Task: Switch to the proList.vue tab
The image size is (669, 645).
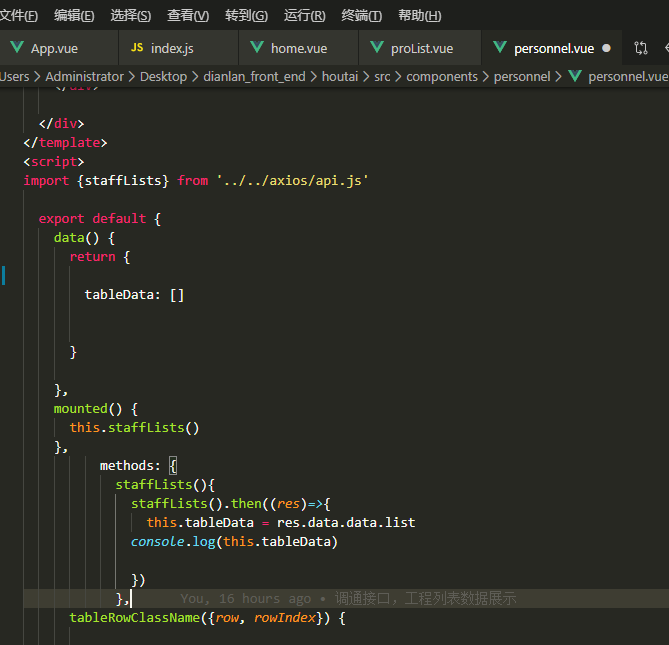Action: point(420,48)
